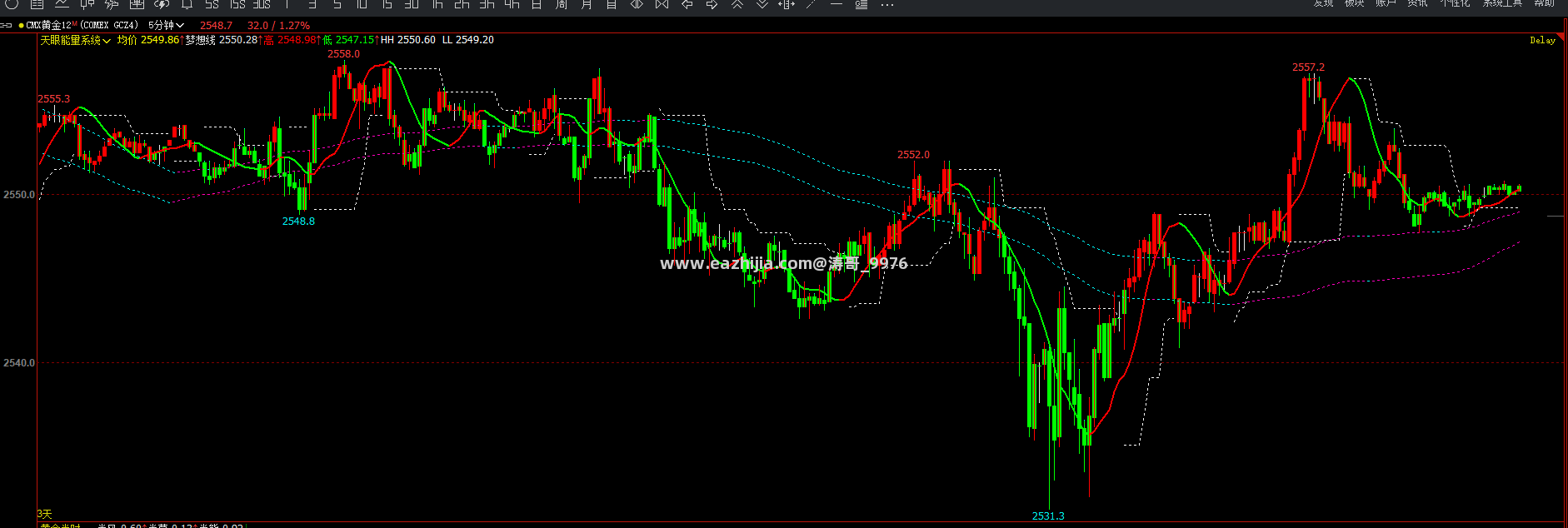Switch to the intraday line chart icon
Screen dimensions: 1568x528
point(62,4)
